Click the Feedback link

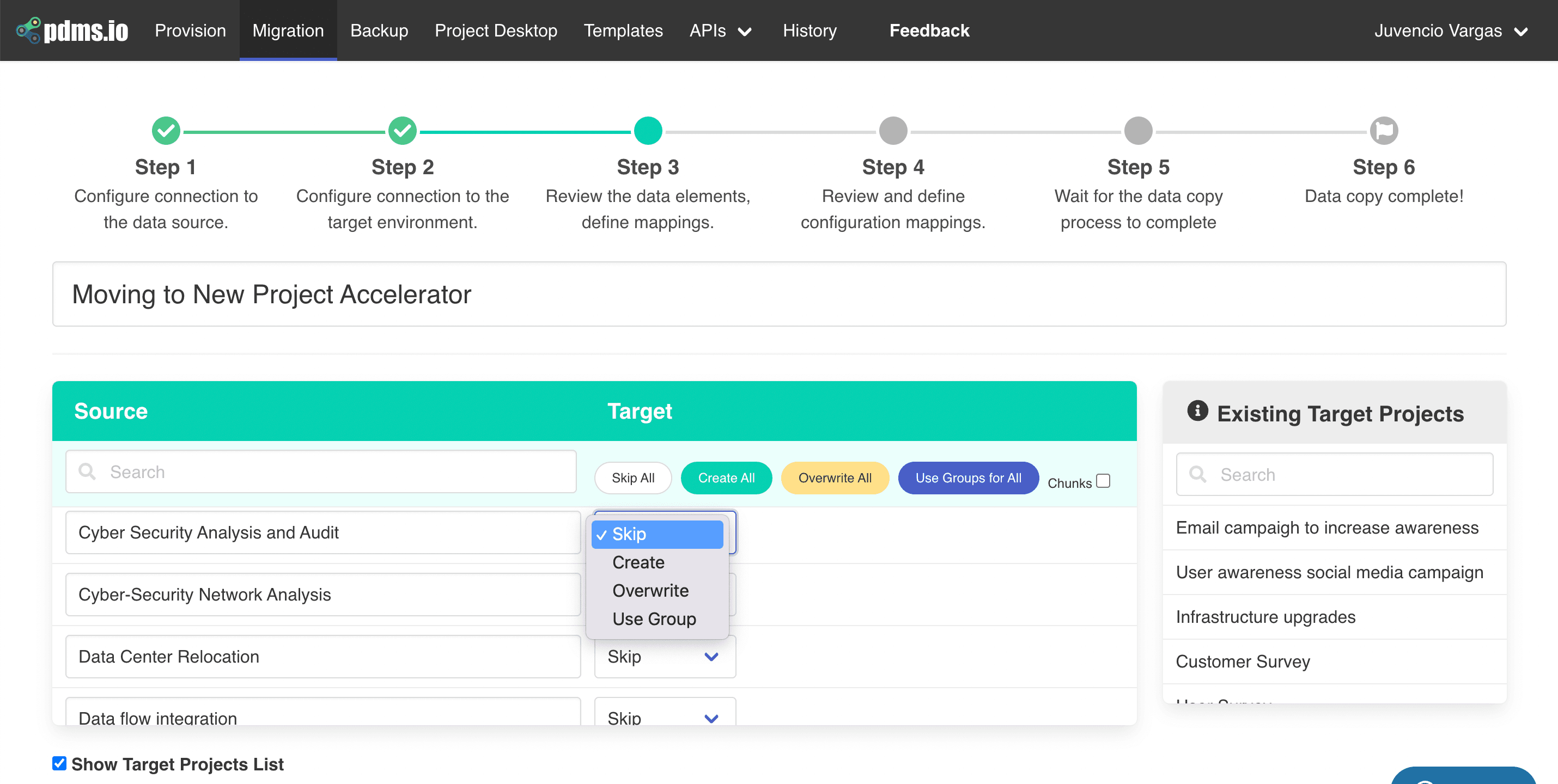coord(929,30)
